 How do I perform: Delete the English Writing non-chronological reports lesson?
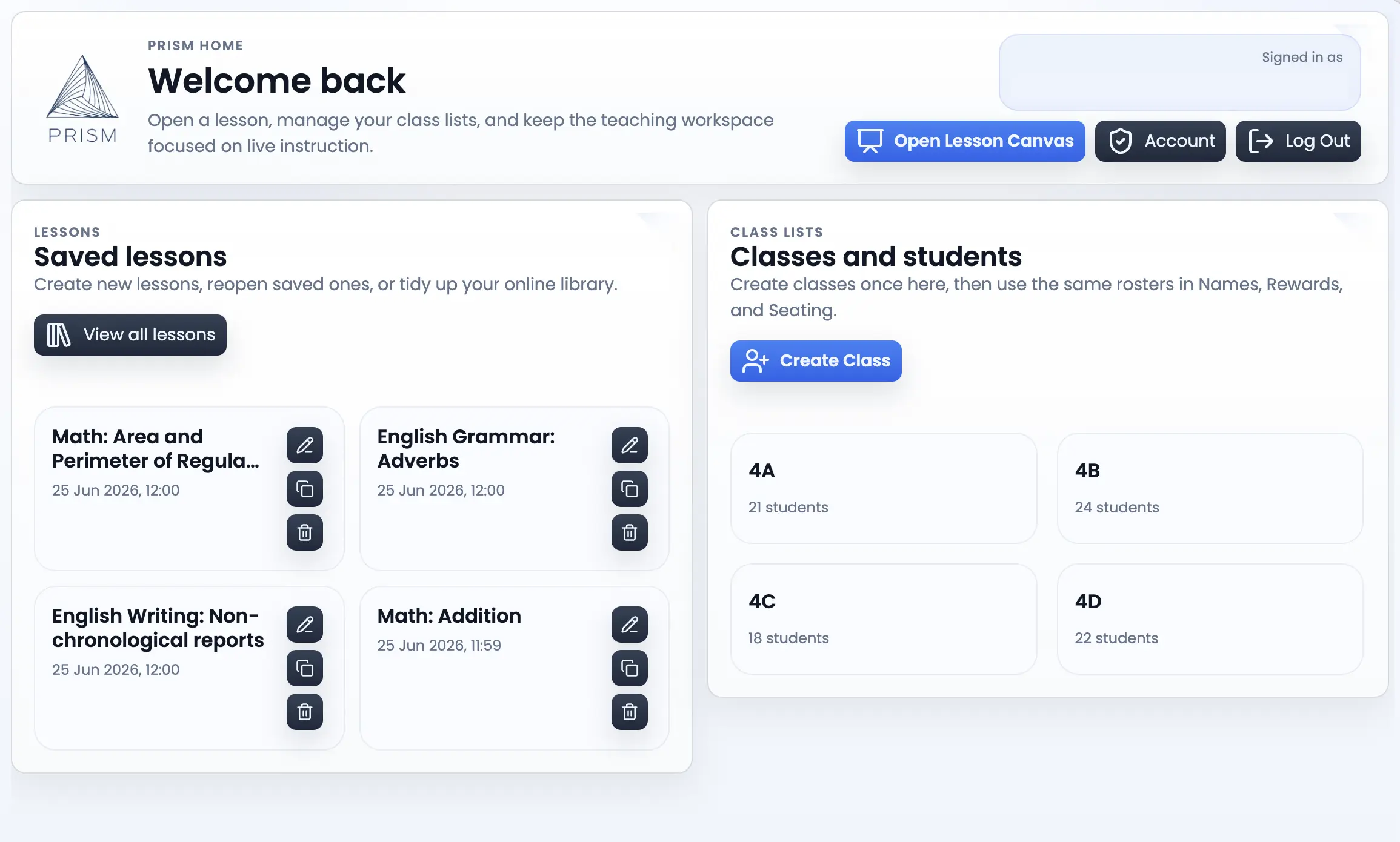click(305, 712)
